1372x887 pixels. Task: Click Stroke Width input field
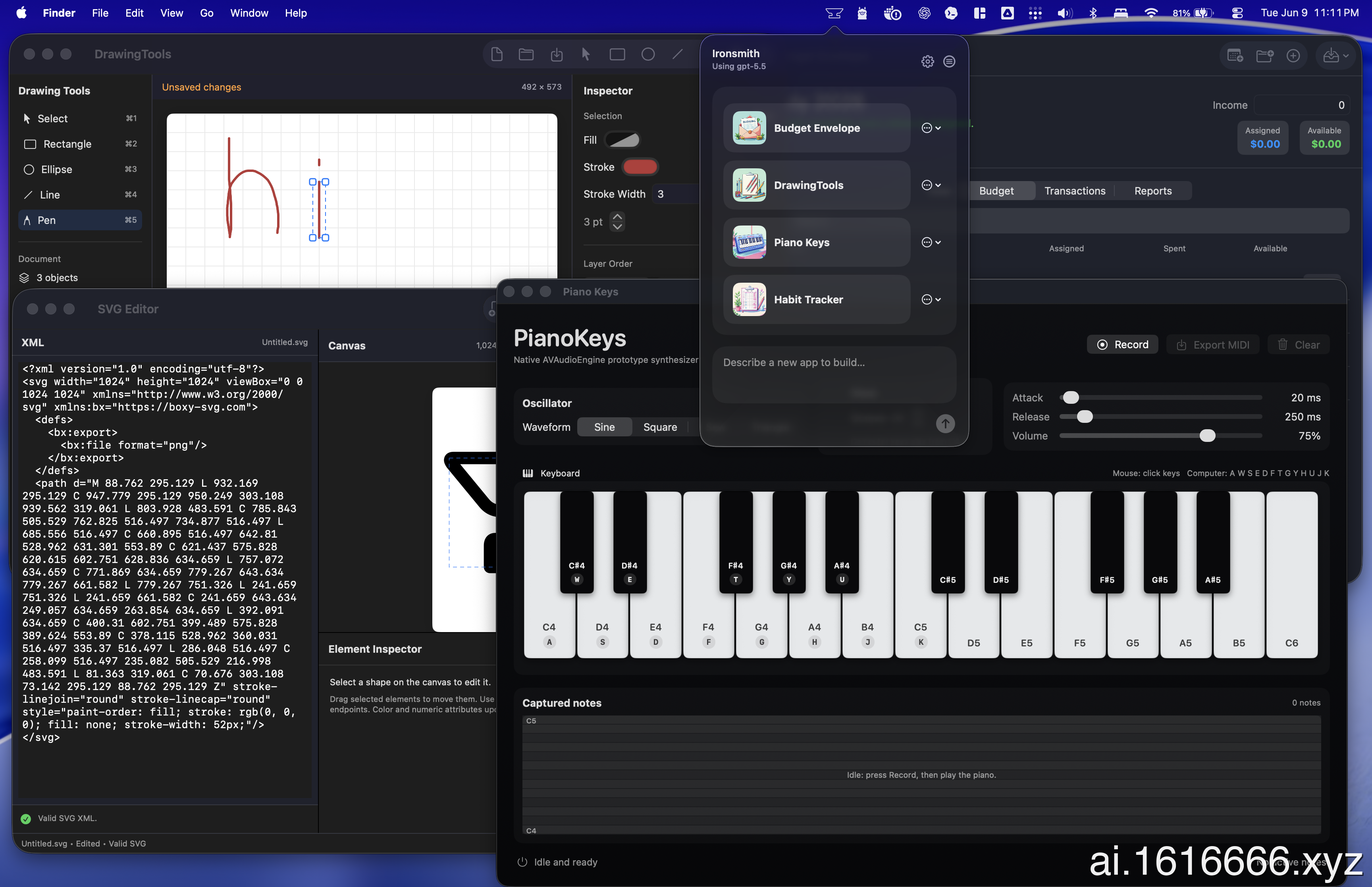pos(675,194)
